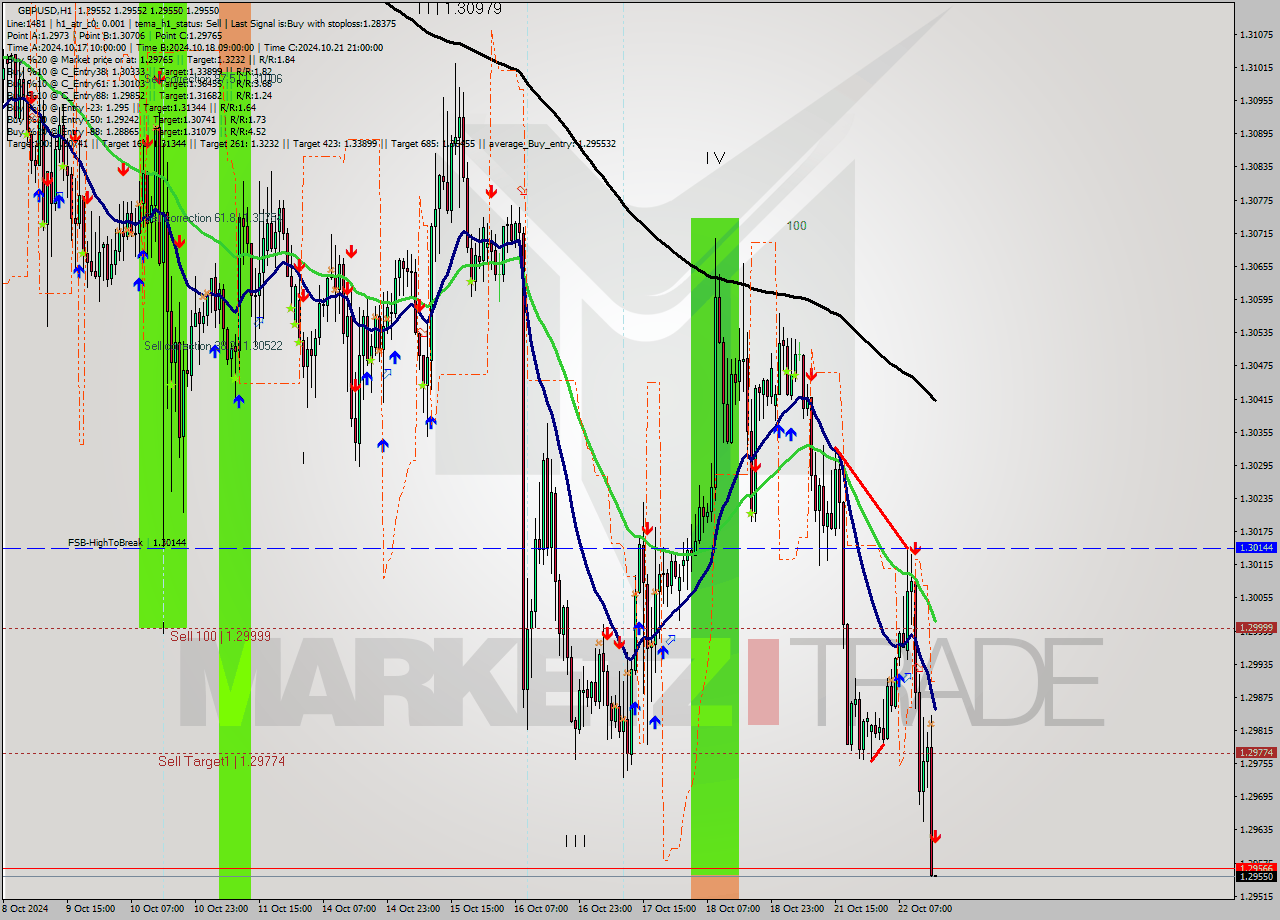Click the 21 Oct 15:00 time label
Screen dimensions: 1280x920
(861, 909)
